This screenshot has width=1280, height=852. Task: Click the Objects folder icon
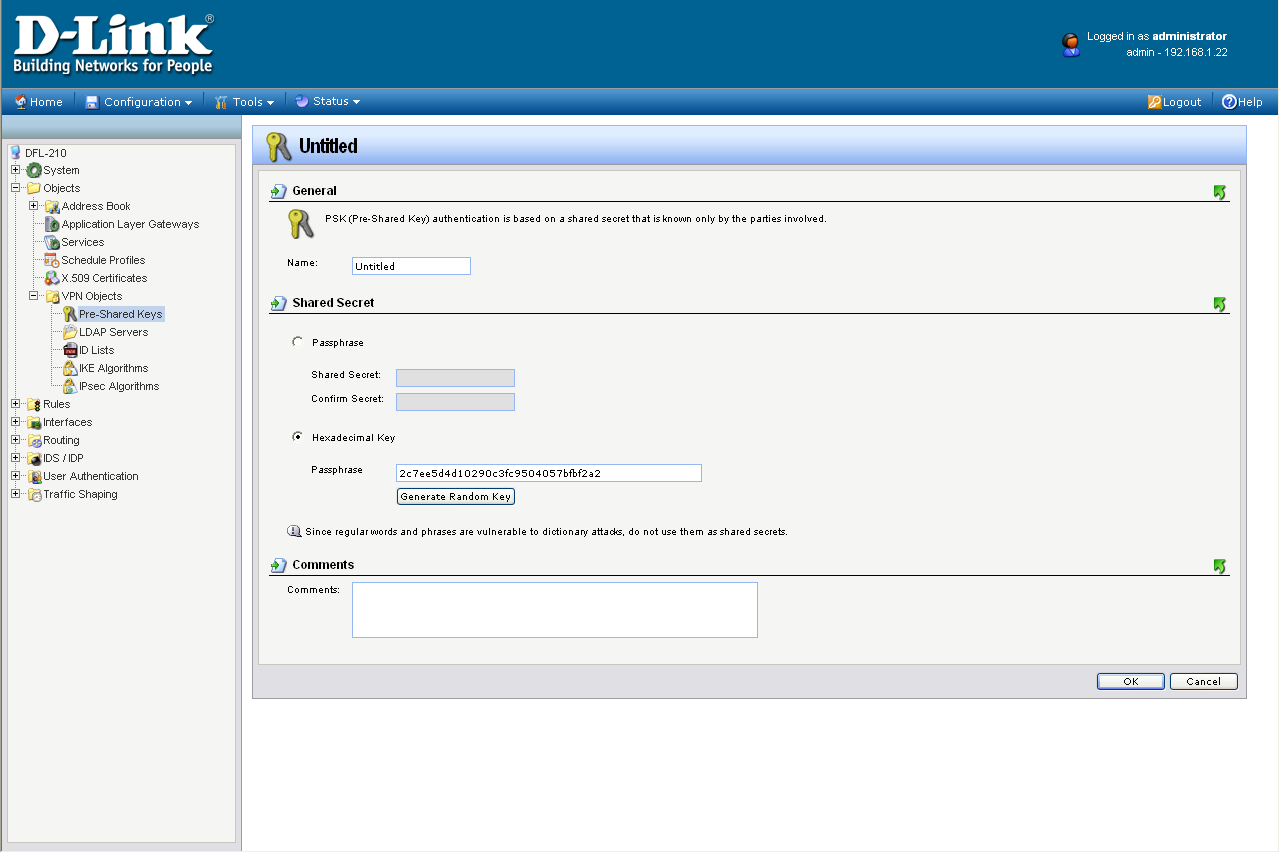pyautogui.click(x=34, y=188)
